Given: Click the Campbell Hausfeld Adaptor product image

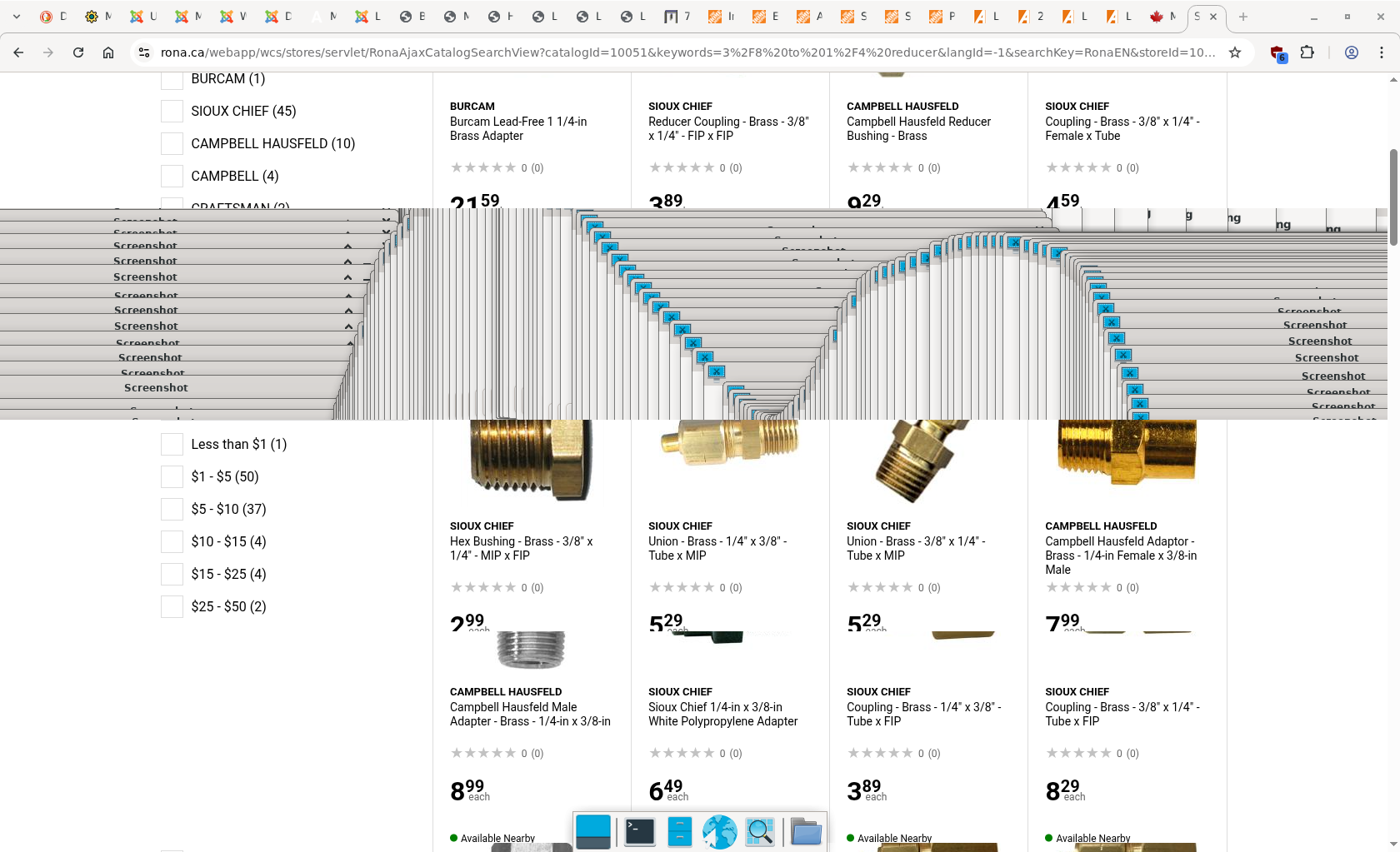Looking at the screenshot, I should pyautogui.click(x=1127, y=452).
